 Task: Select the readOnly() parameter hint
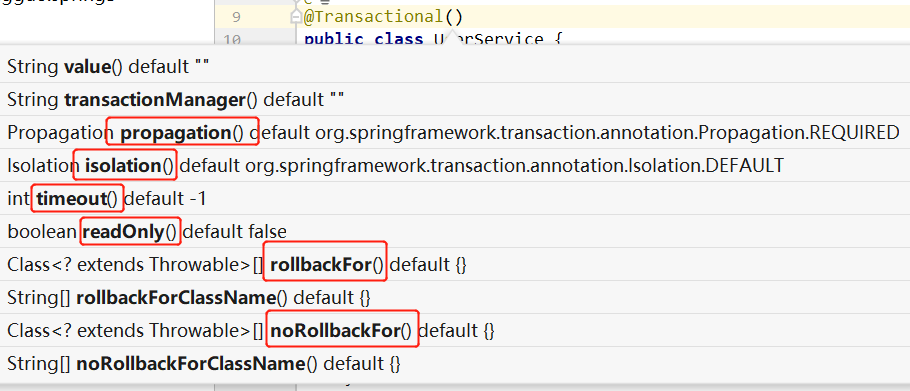click(129, 232)
